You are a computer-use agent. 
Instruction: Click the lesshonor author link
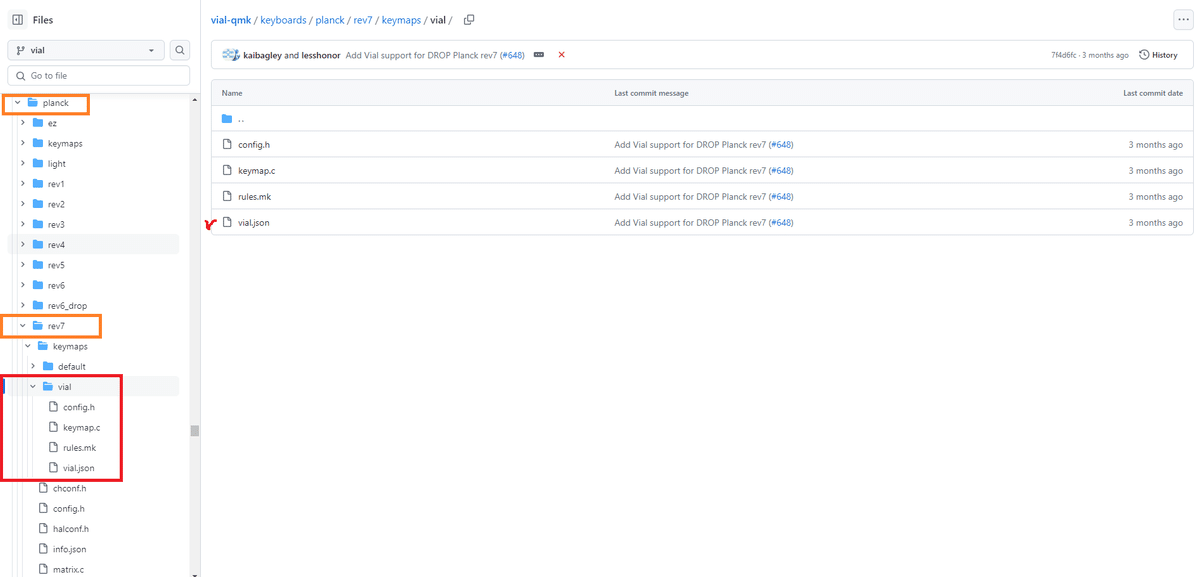tap(320, 55)
